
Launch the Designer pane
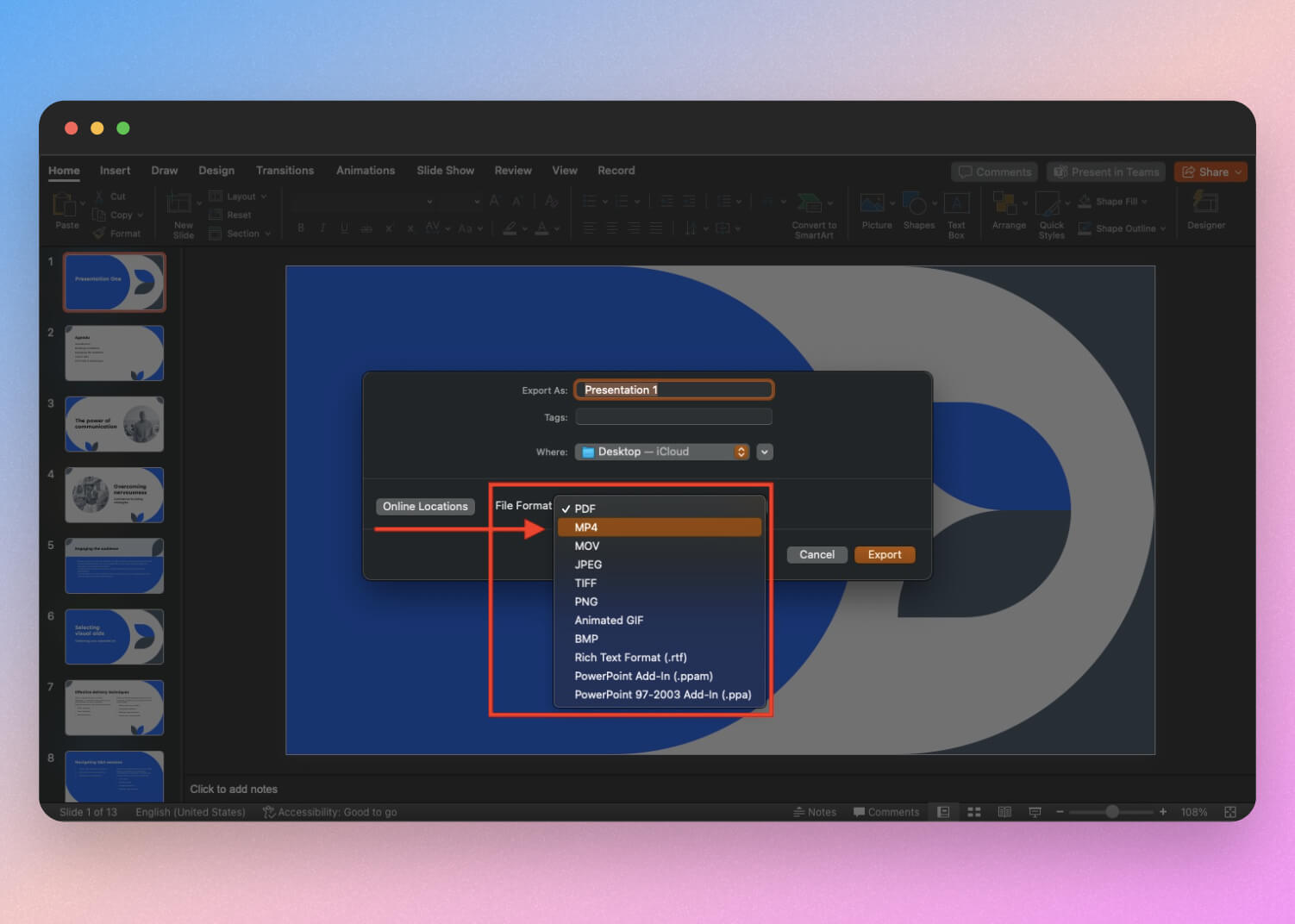point(1204,211)
